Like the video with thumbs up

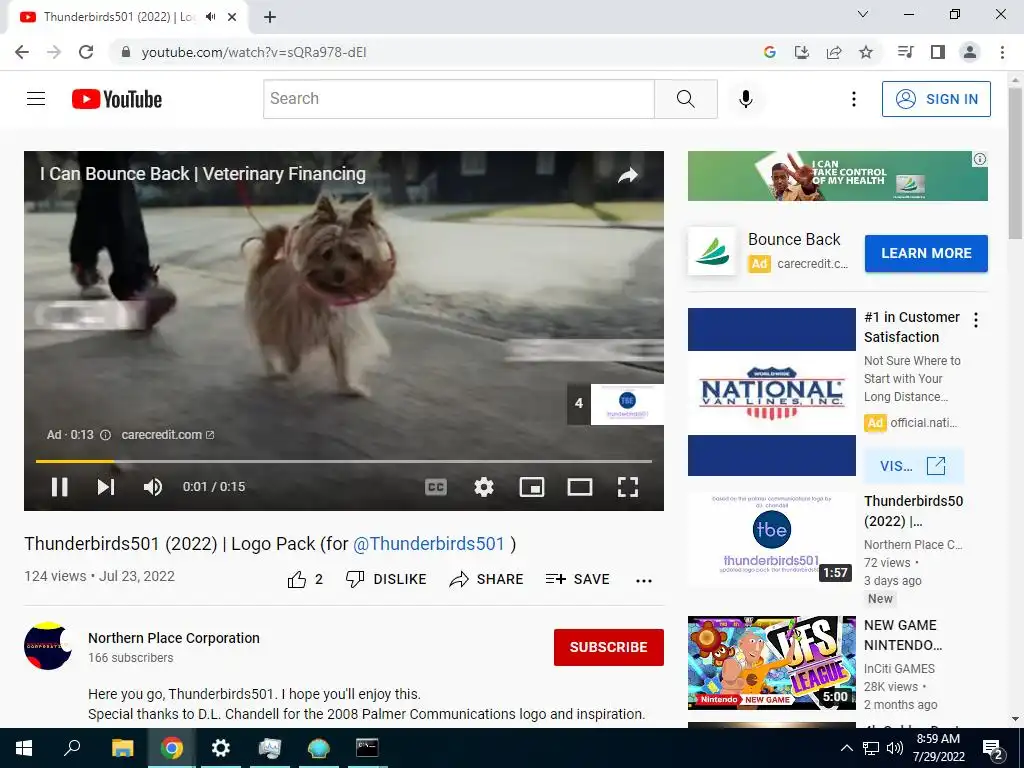(x=305, y=579)
